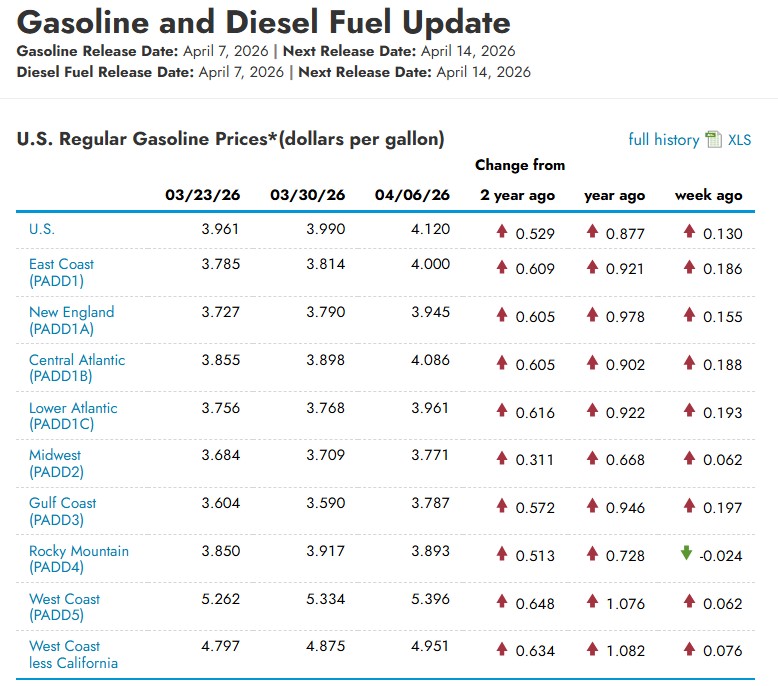The width and height of the screenshot is (778, 686).
Task: Open West Coast less California link
Action: [73, 654]
